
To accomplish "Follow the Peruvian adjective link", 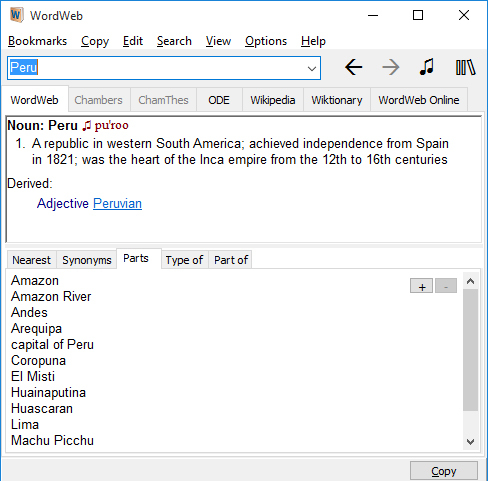I will point(117,203).
